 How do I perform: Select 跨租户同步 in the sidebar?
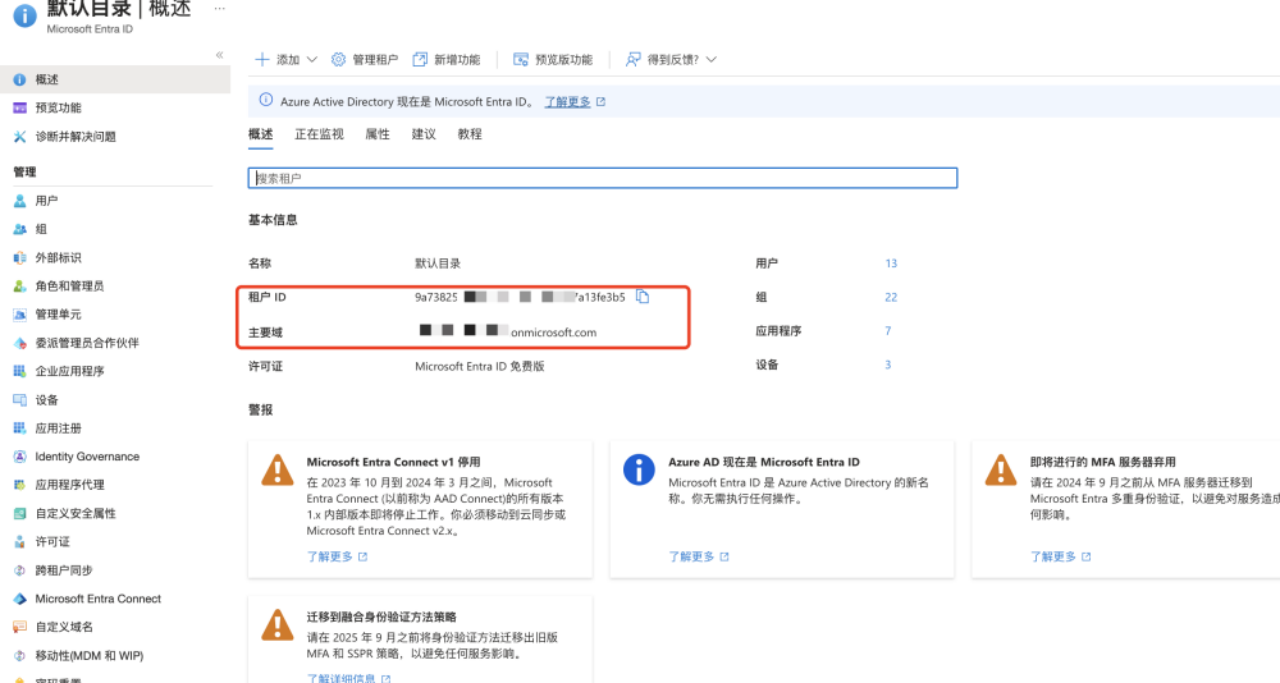pos(64,570)
